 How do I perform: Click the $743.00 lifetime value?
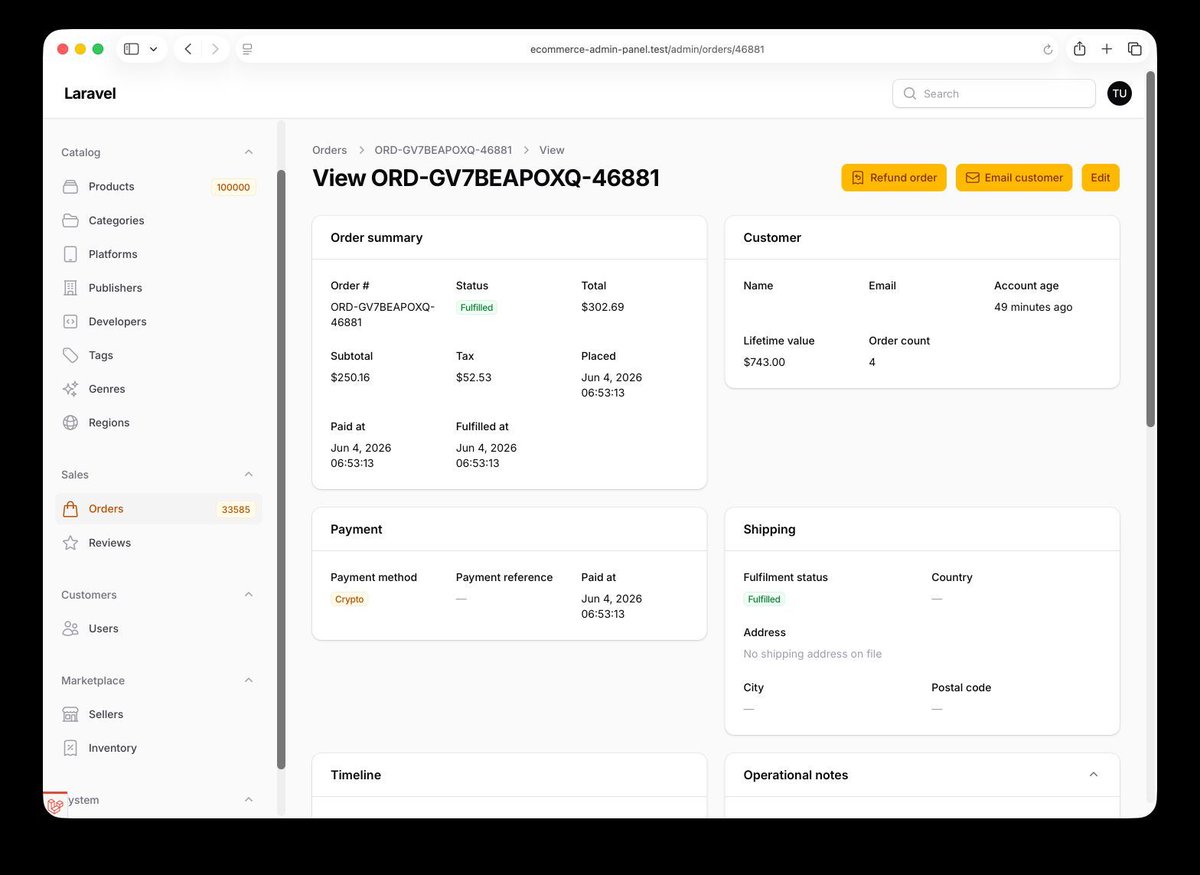coord(764,362)
